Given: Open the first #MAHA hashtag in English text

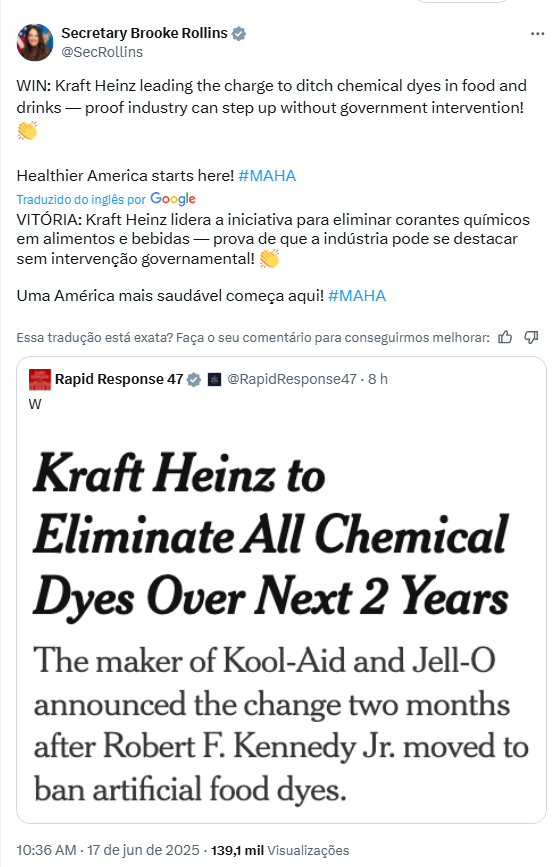Looking at the screenshot, I should (267, 176).
